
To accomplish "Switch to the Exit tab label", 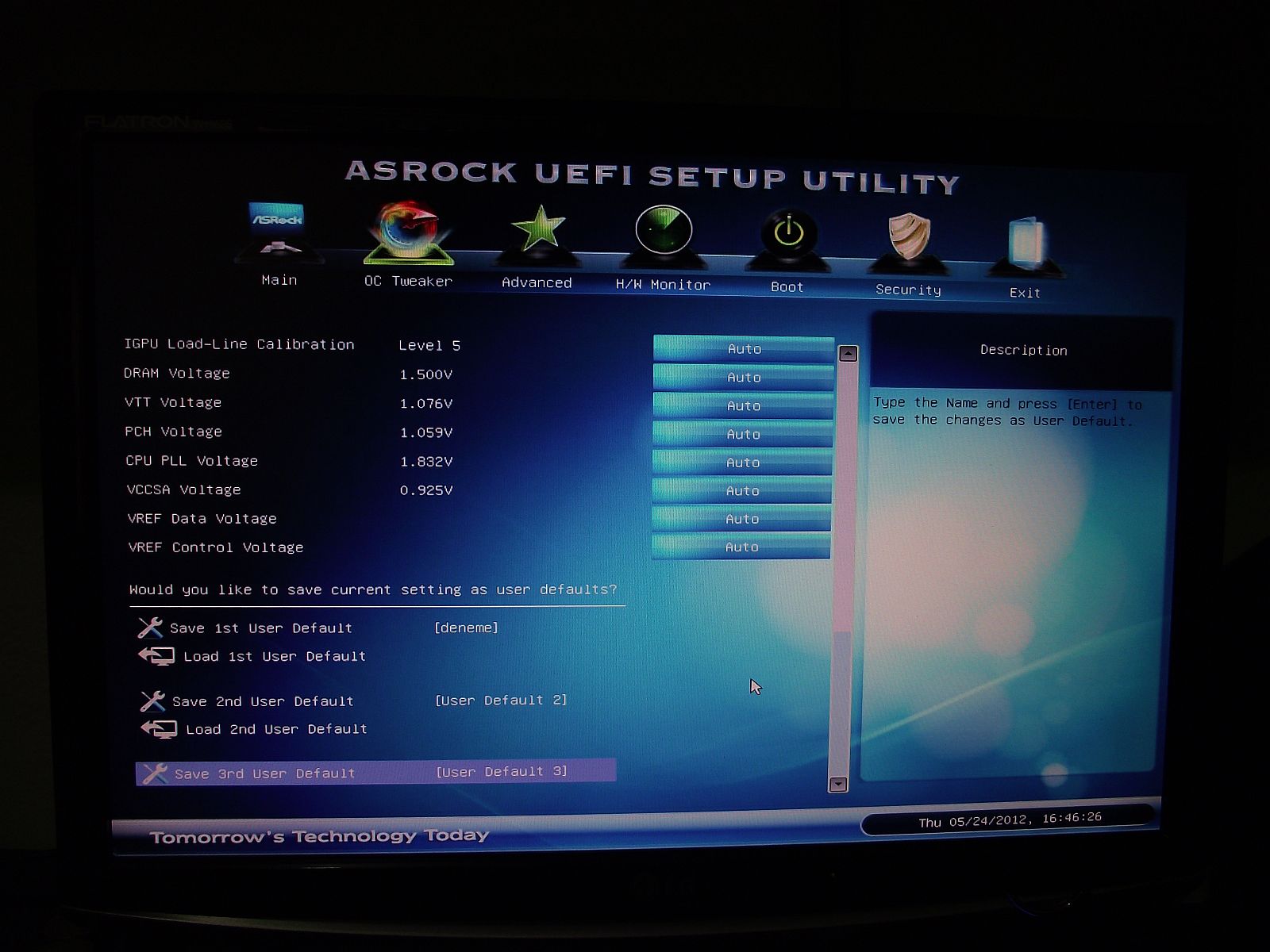I will coord(1025,293).
